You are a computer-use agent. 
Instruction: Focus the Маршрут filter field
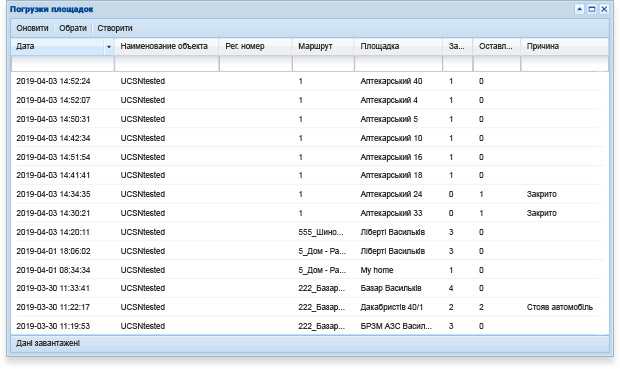323,64
